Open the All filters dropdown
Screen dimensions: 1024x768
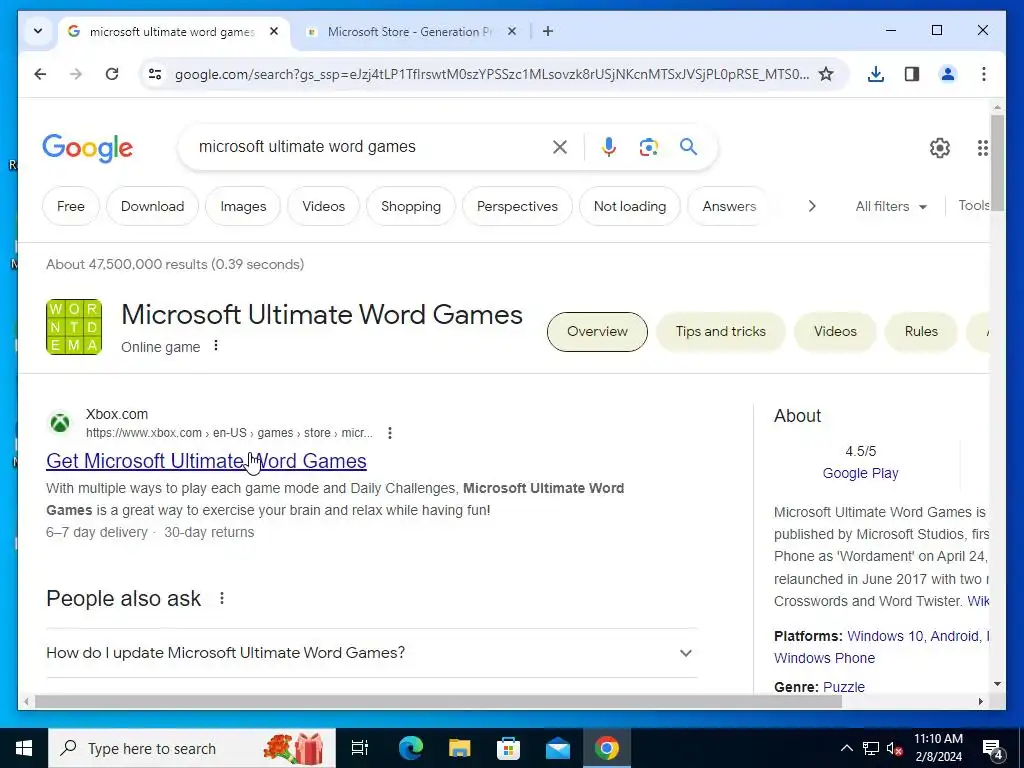pyautogui.click(x=891, y=206)
